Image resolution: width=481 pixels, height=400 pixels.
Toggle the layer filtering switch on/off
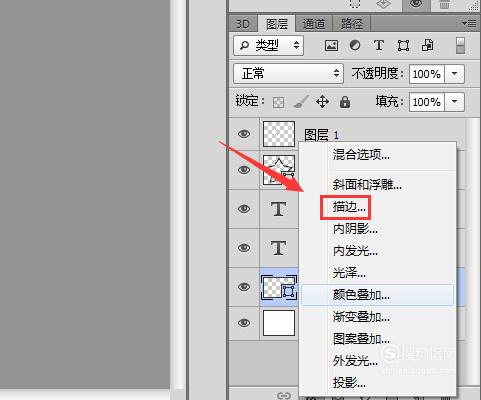460,45
